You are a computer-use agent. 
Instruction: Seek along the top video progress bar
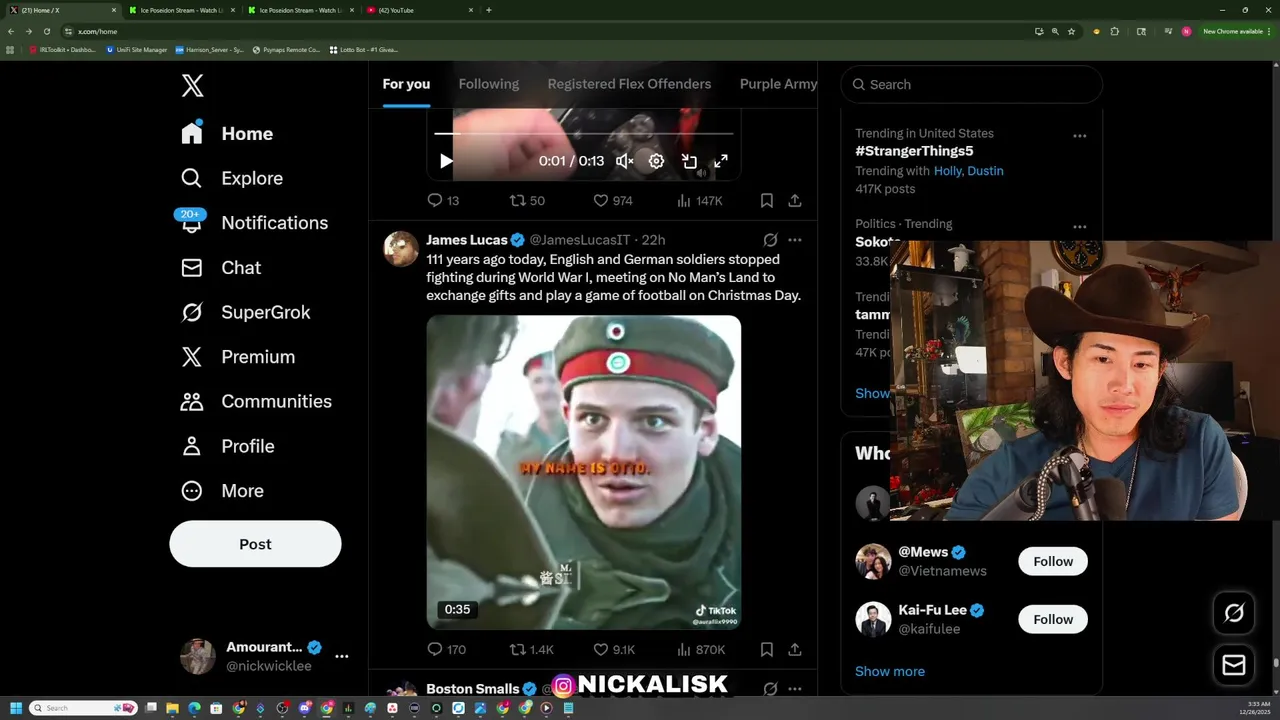(584, 133)
